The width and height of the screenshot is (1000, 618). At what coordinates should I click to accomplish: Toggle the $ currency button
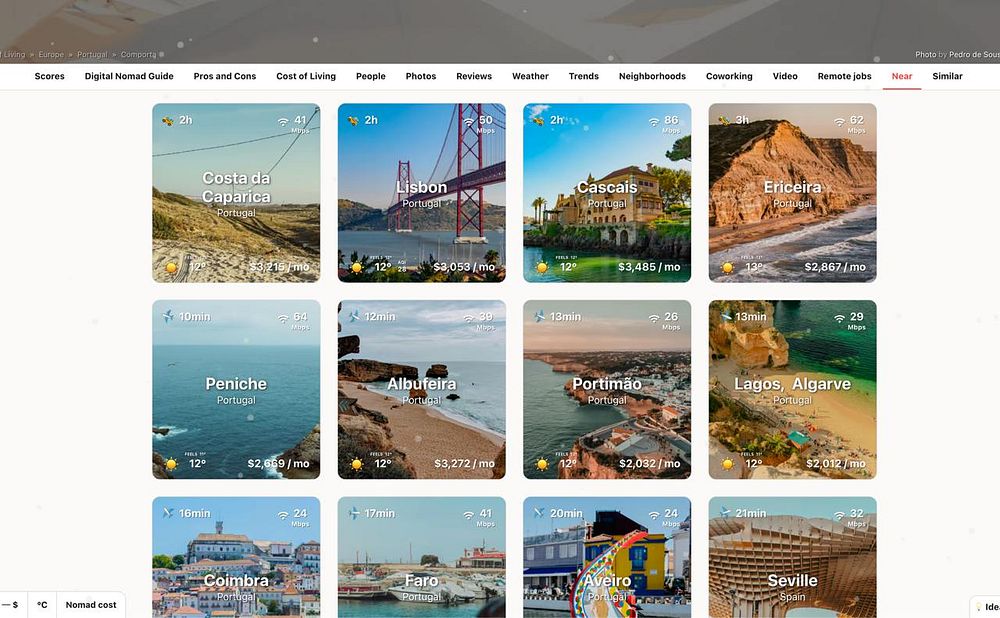point(13,605)
